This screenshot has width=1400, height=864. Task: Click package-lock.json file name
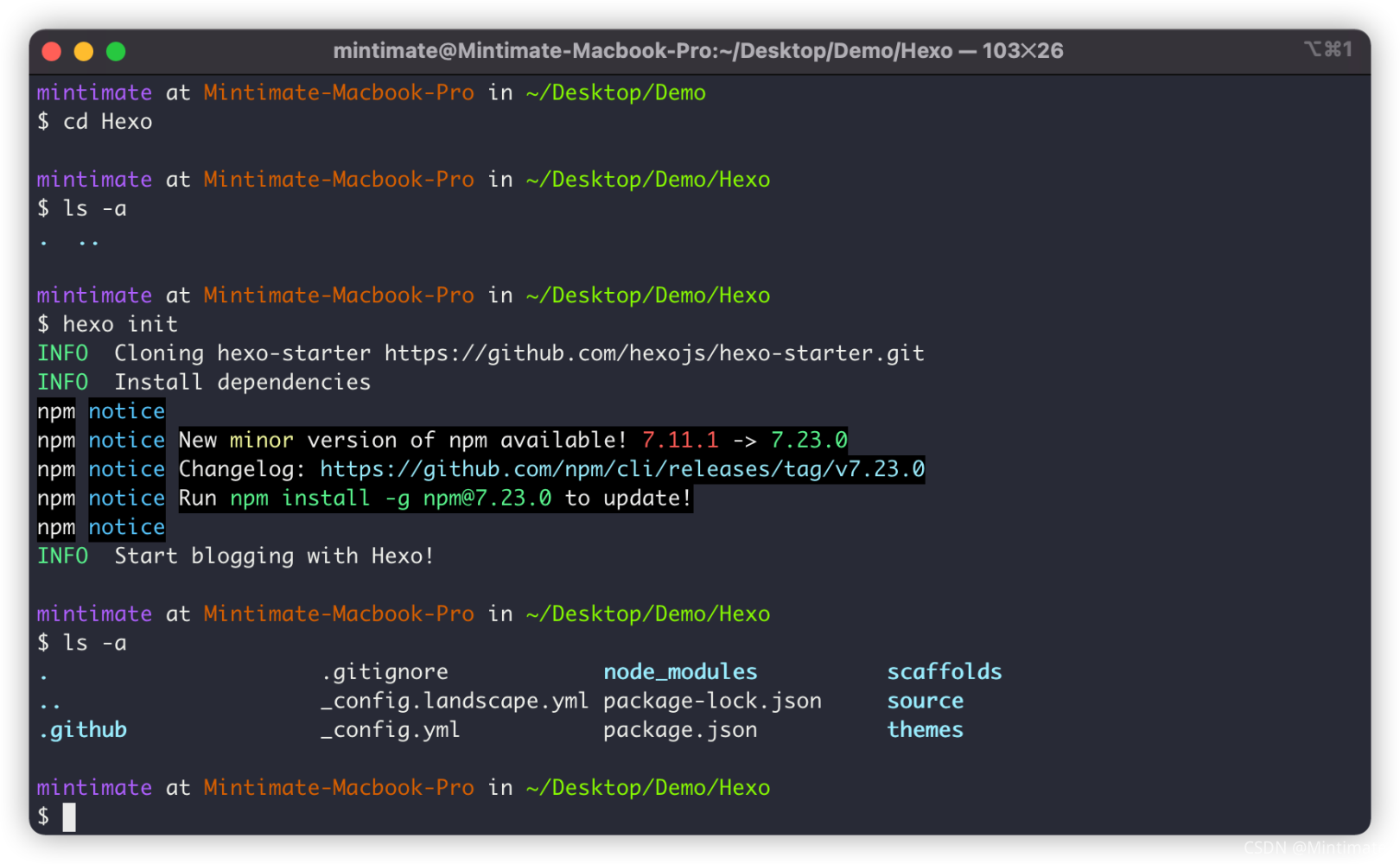pos(712,701)
